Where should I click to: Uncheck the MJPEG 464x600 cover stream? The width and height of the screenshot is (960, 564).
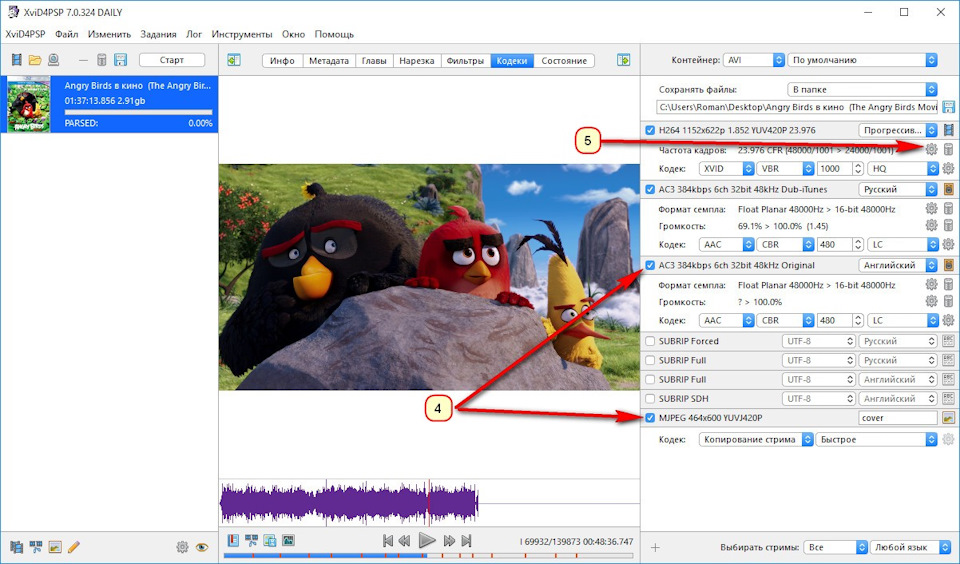(x=651, y=418)
